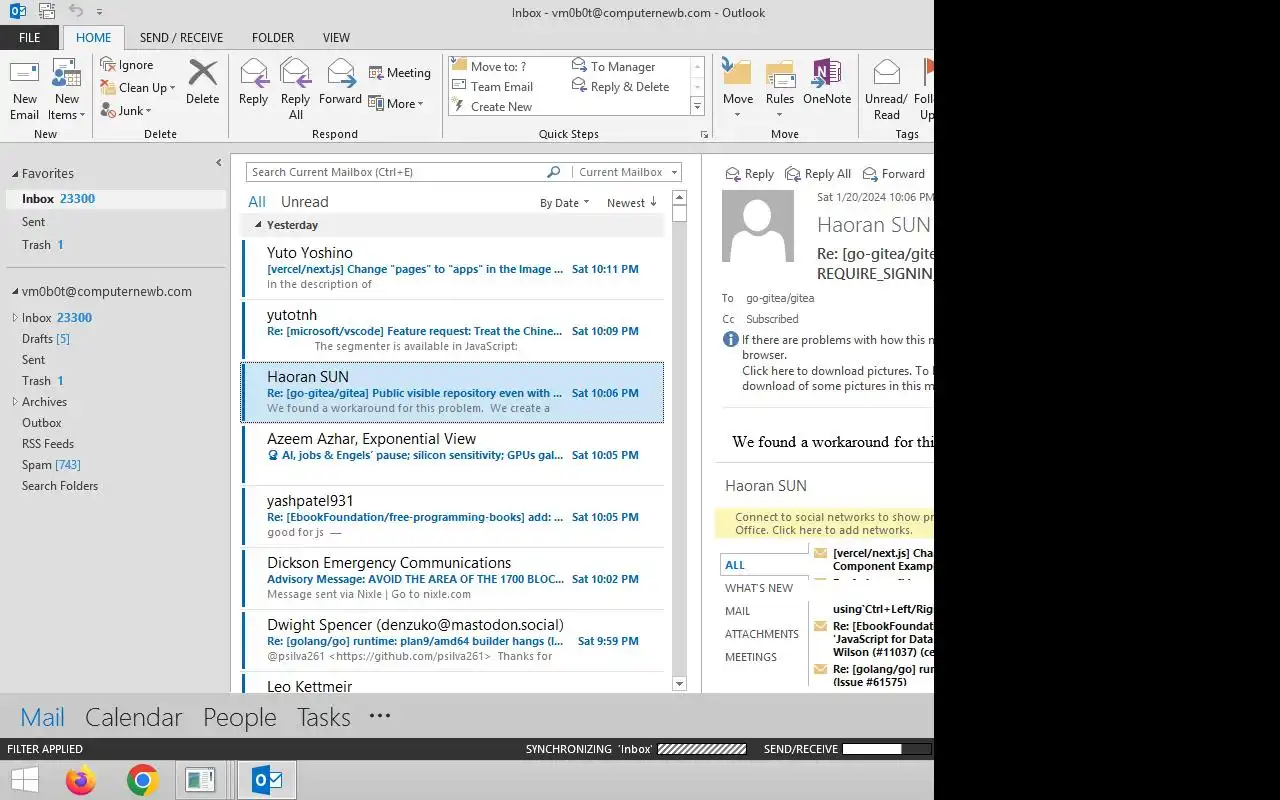Expand the Quick Steps gallery

point(697,106)
